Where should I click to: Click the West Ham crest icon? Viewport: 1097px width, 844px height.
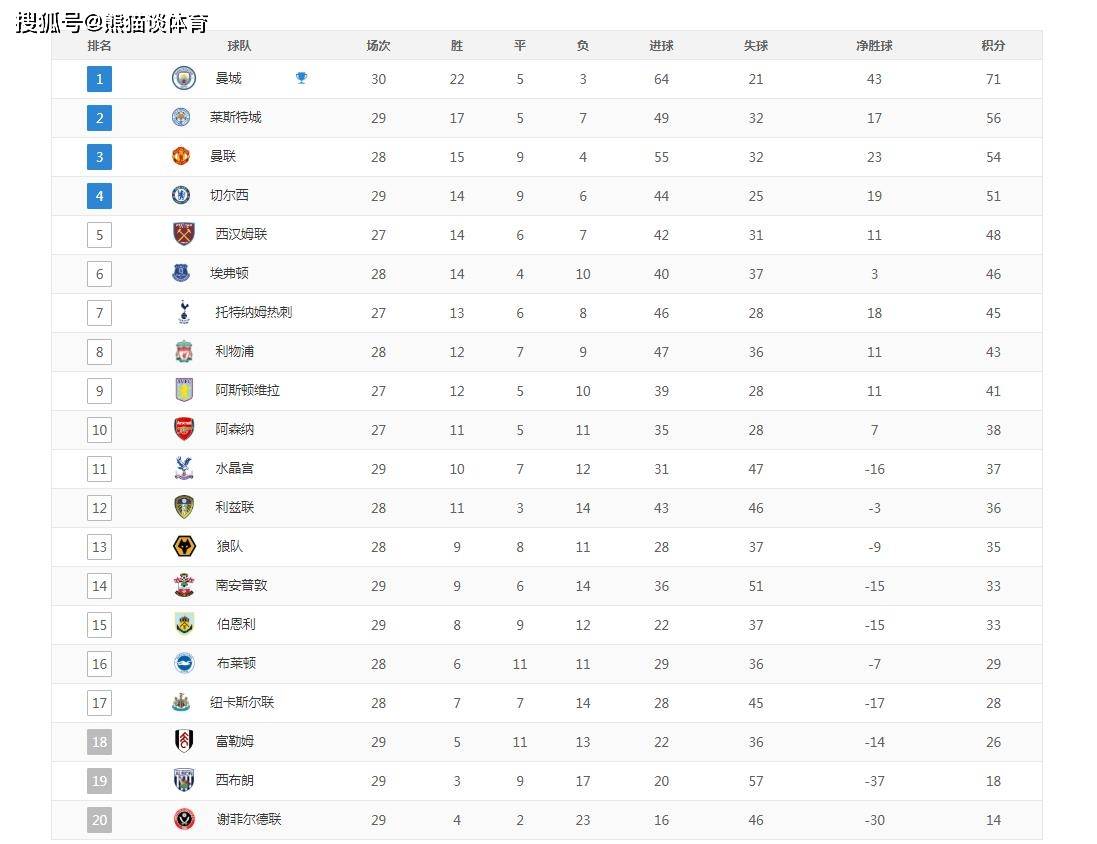coord(184,234)
